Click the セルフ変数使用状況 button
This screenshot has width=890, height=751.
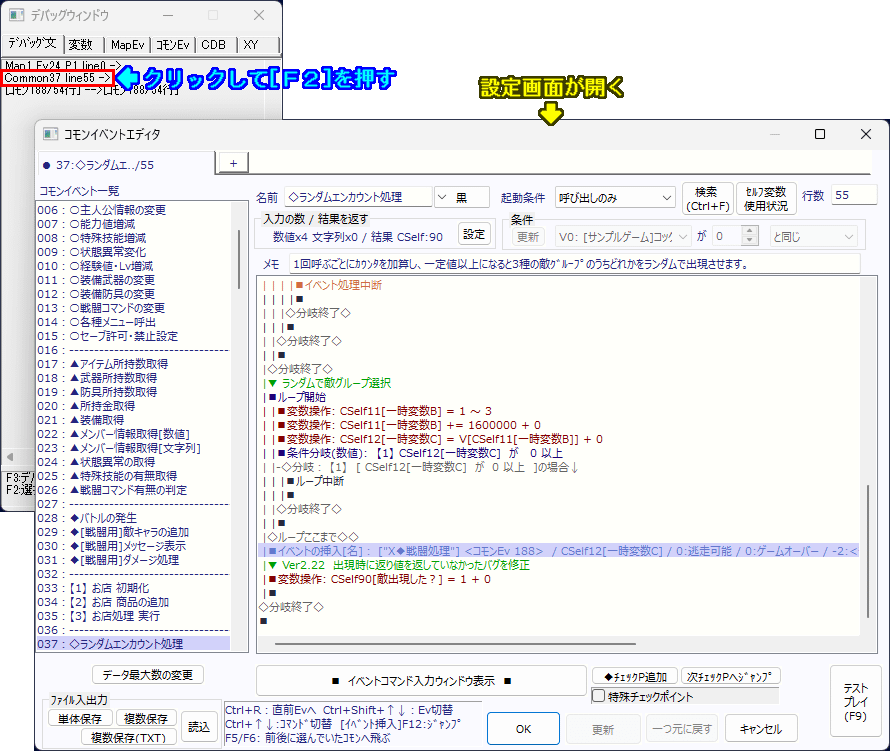click(766, 199)
